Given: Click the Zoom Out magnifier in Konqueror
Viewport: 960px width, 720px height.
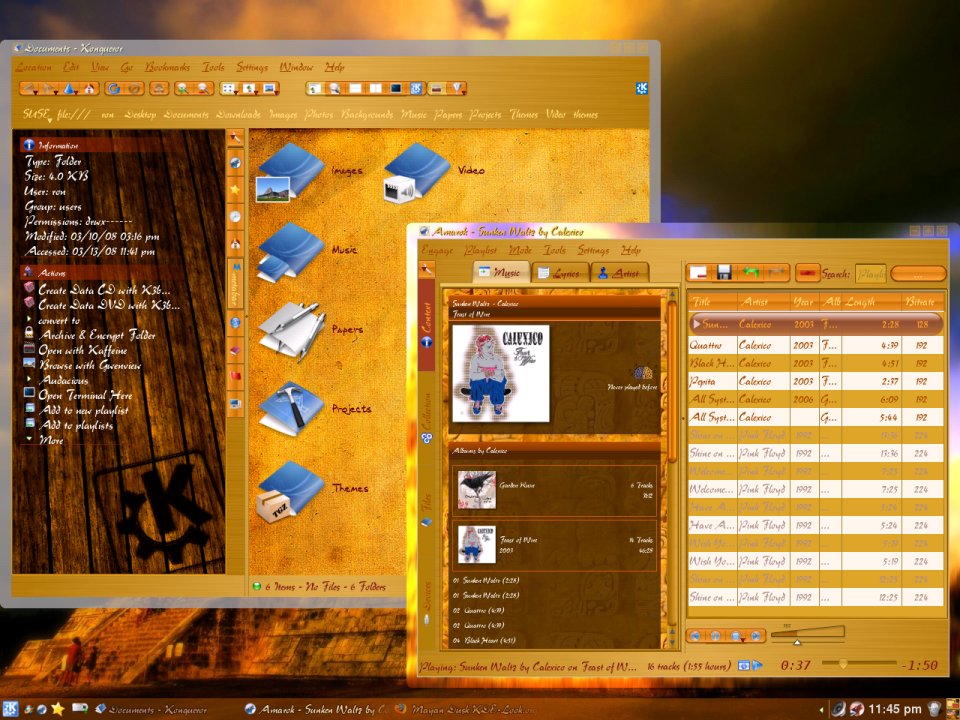Looking at the screenshot, I should [202, 89].
